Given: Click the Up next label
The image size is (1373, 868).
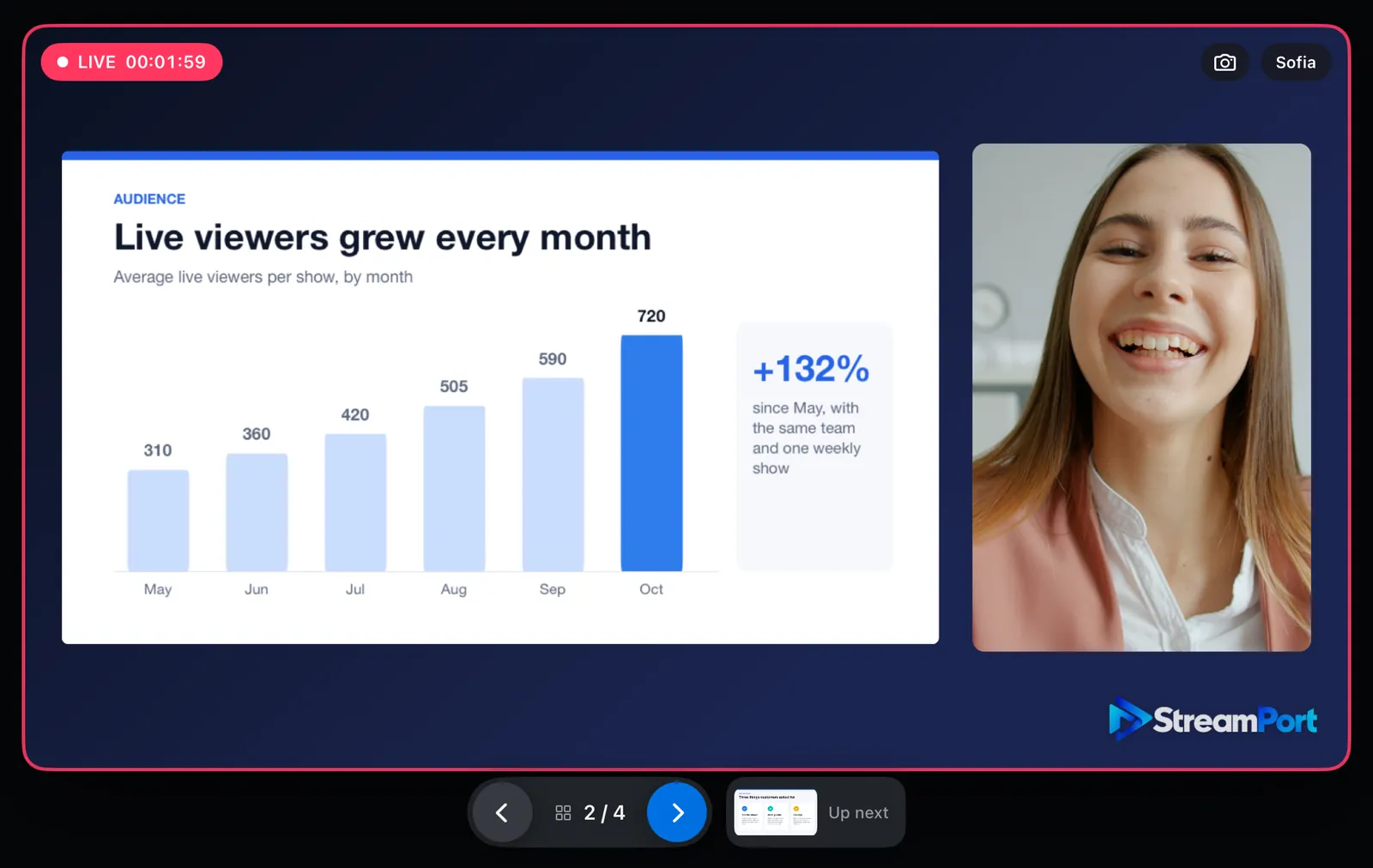Looking at the screenshot, I should click(x=858, y=812).
